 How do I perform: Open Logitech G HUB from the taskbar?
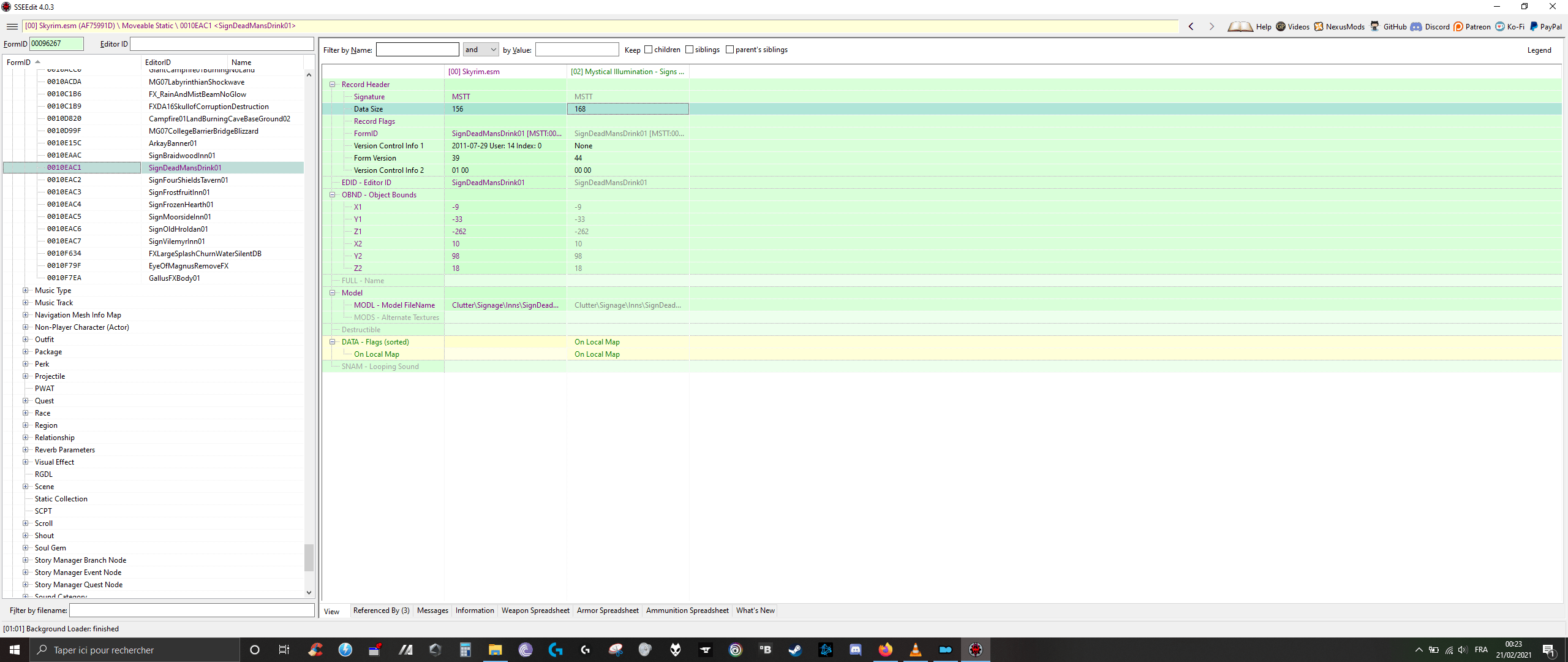pos(555,650)
